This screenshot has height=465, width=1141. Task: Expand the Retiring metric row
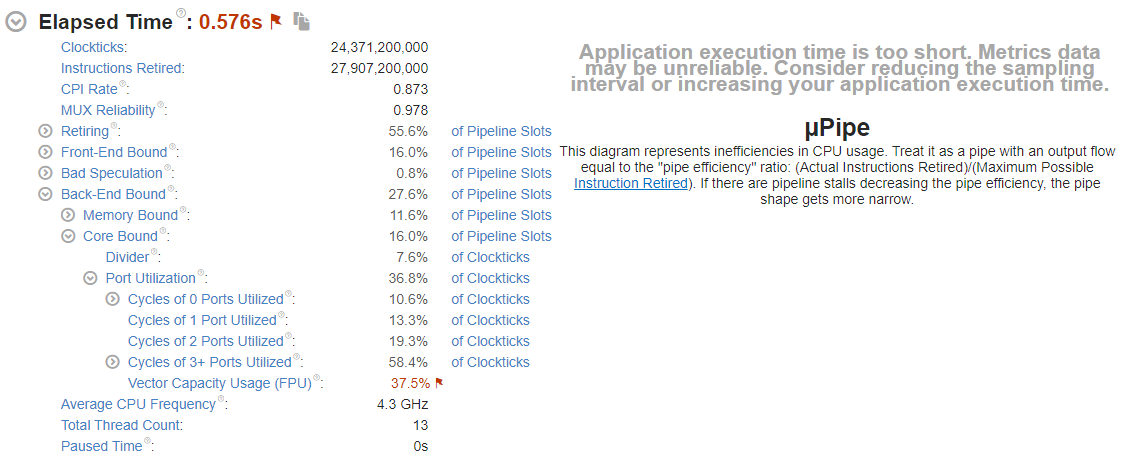point(45,131)
